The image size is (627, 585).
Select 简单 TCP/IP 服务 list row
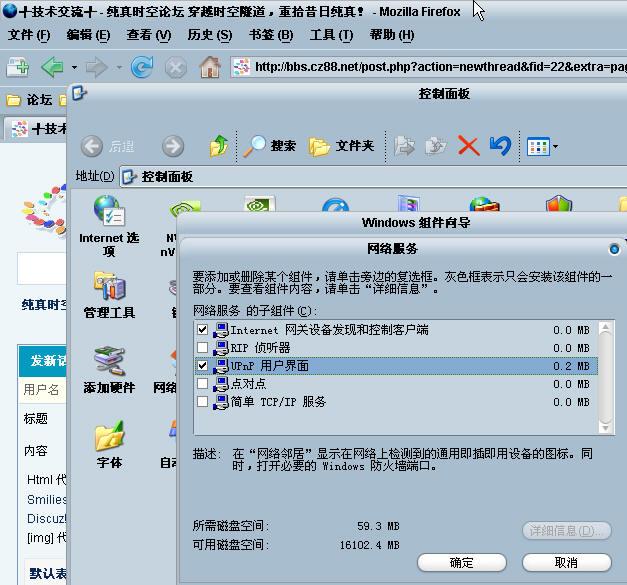[396, 401]
